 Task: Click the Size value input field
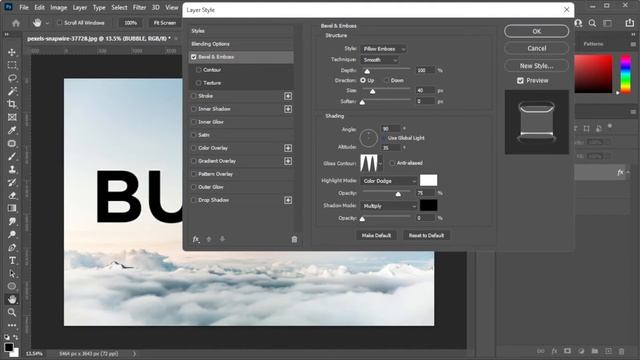click(425, 90)
